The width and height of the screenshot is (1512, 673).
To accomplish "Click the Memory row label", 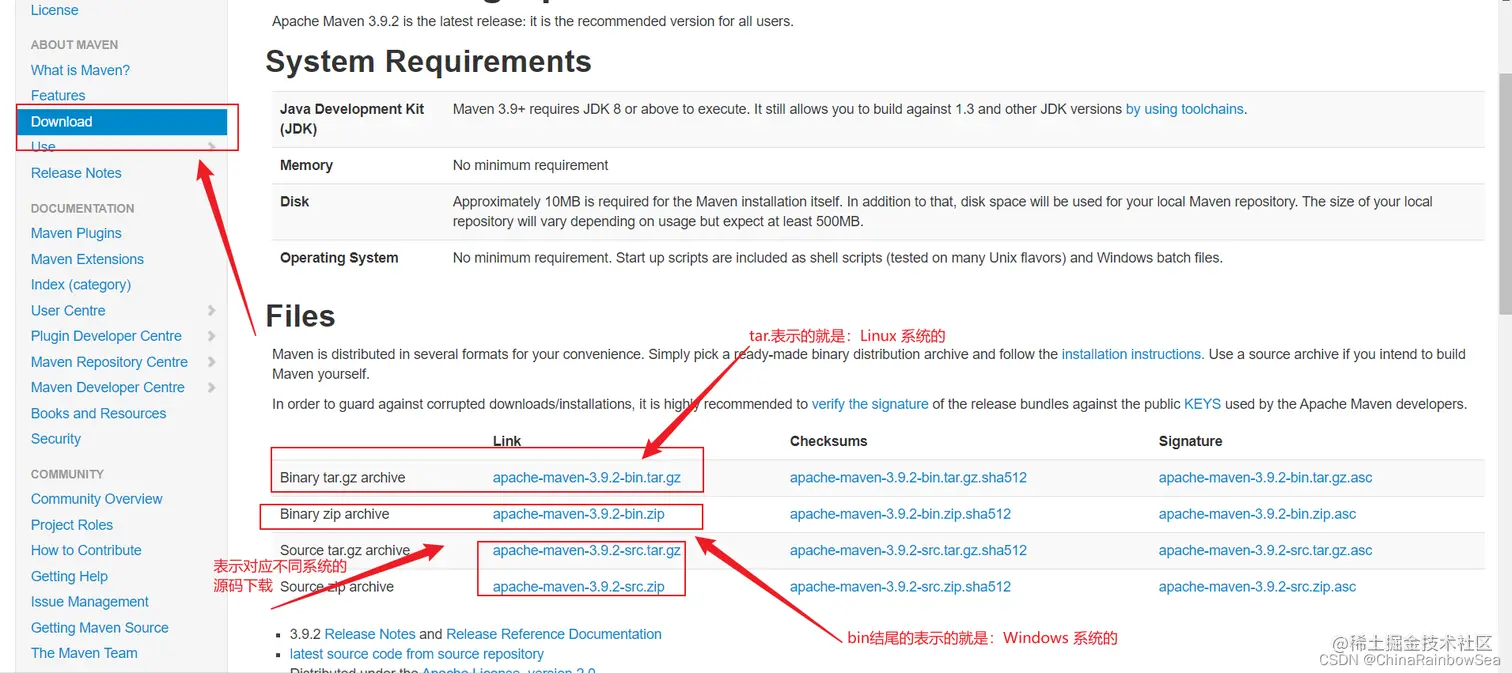I will coord(306,166).
